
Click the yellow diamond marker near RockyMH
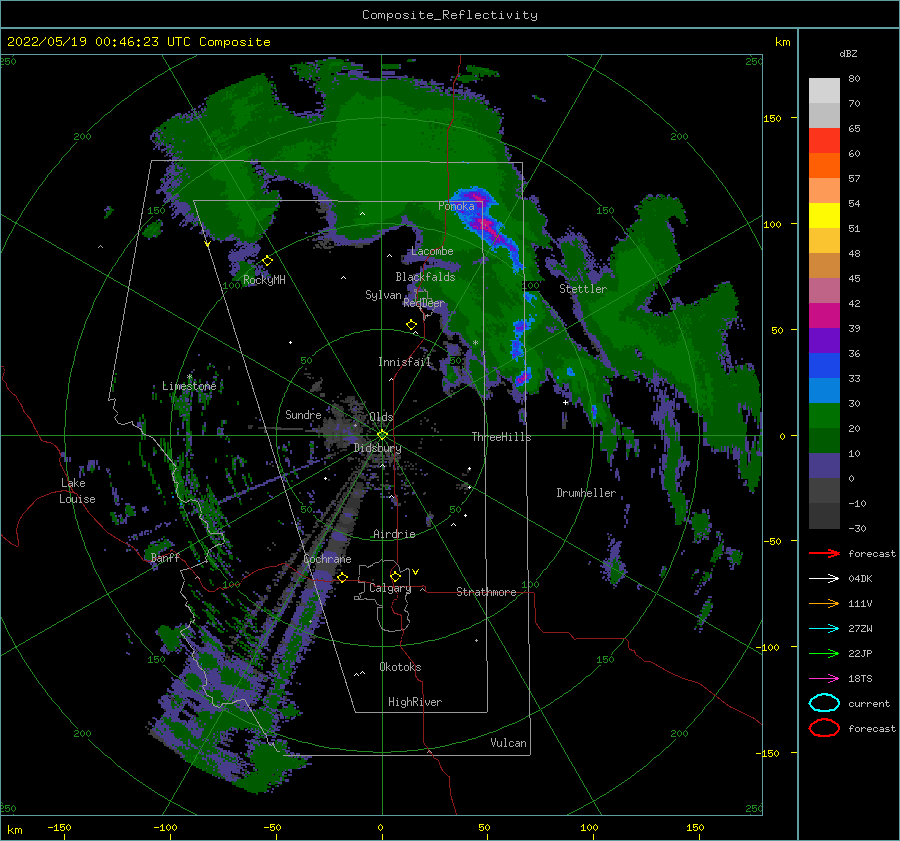point(267,261)
